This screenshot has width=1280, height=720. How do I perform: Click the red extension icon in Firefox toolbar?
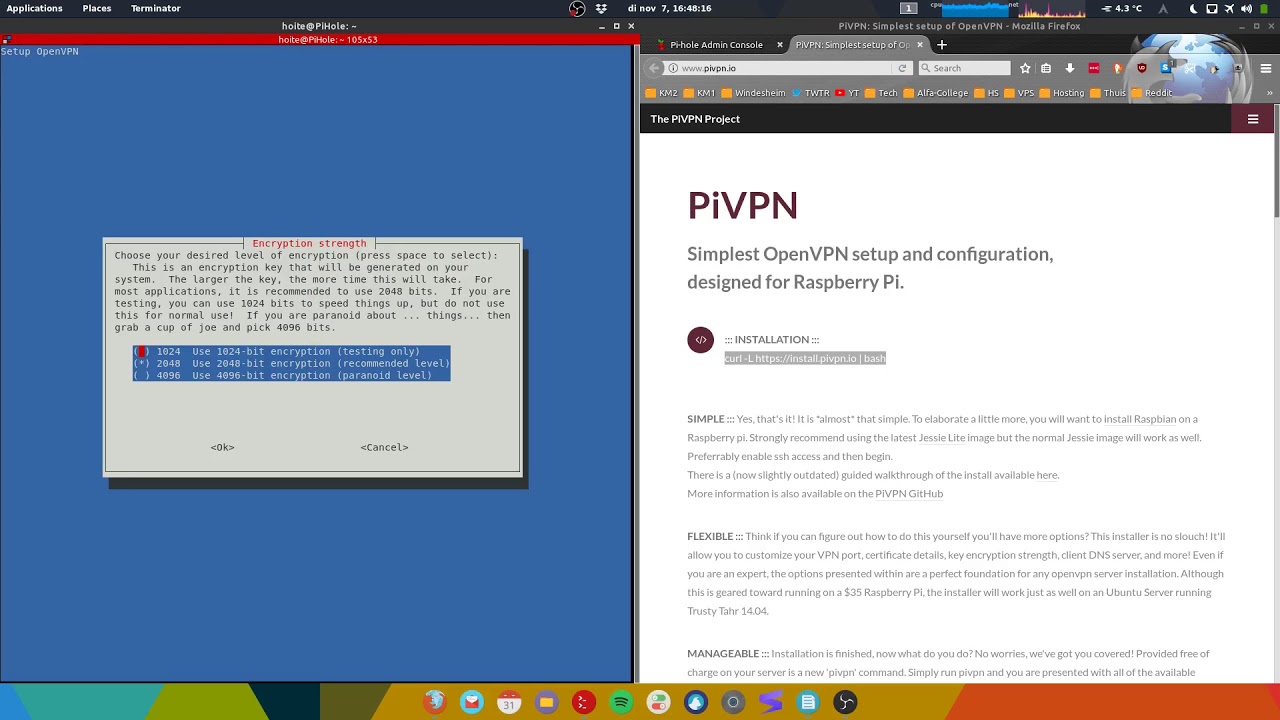(1094, 68)
